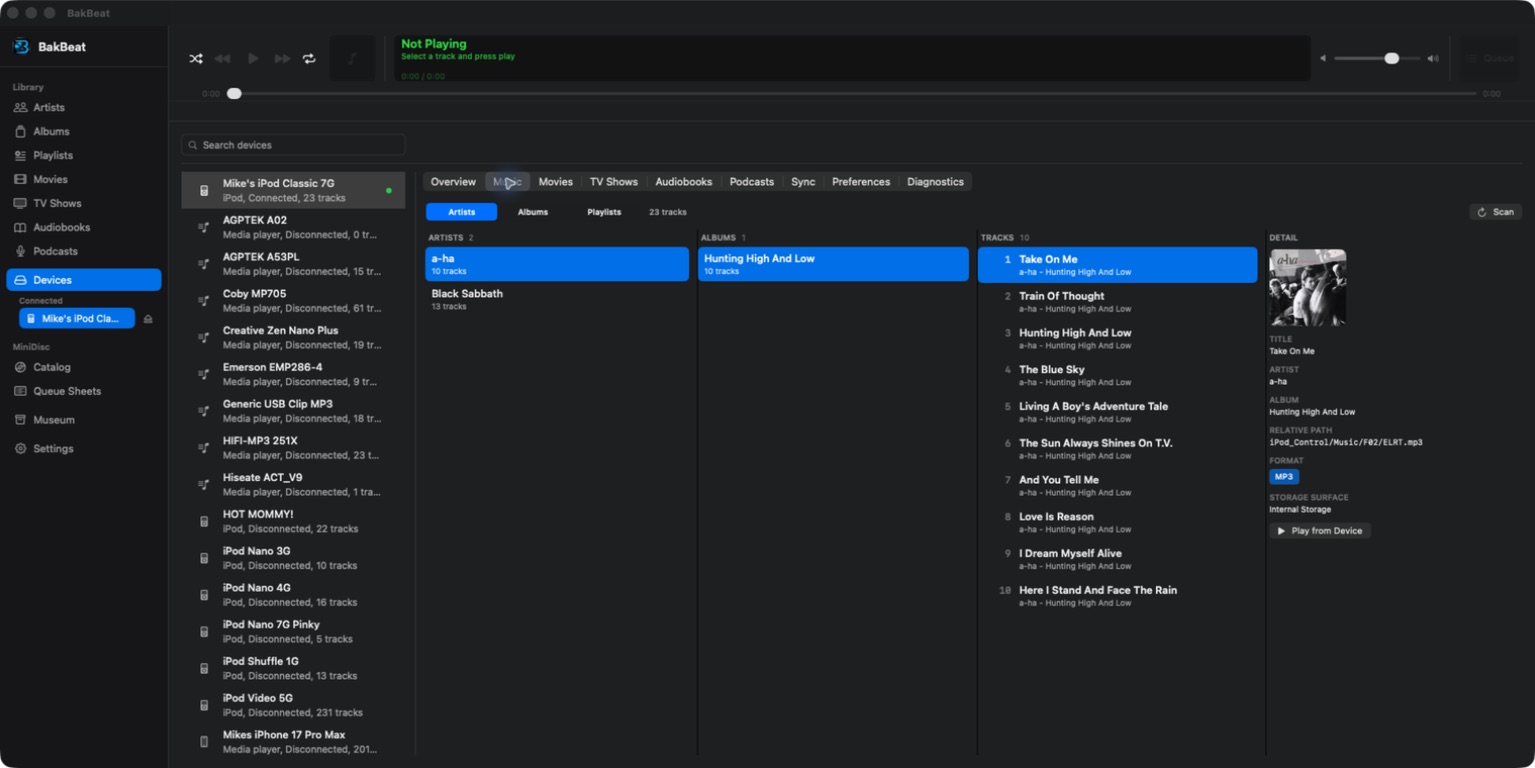Click the music note artwork placeholder
The width and height of the screenshot is (1535, 768).
point(352,59)
